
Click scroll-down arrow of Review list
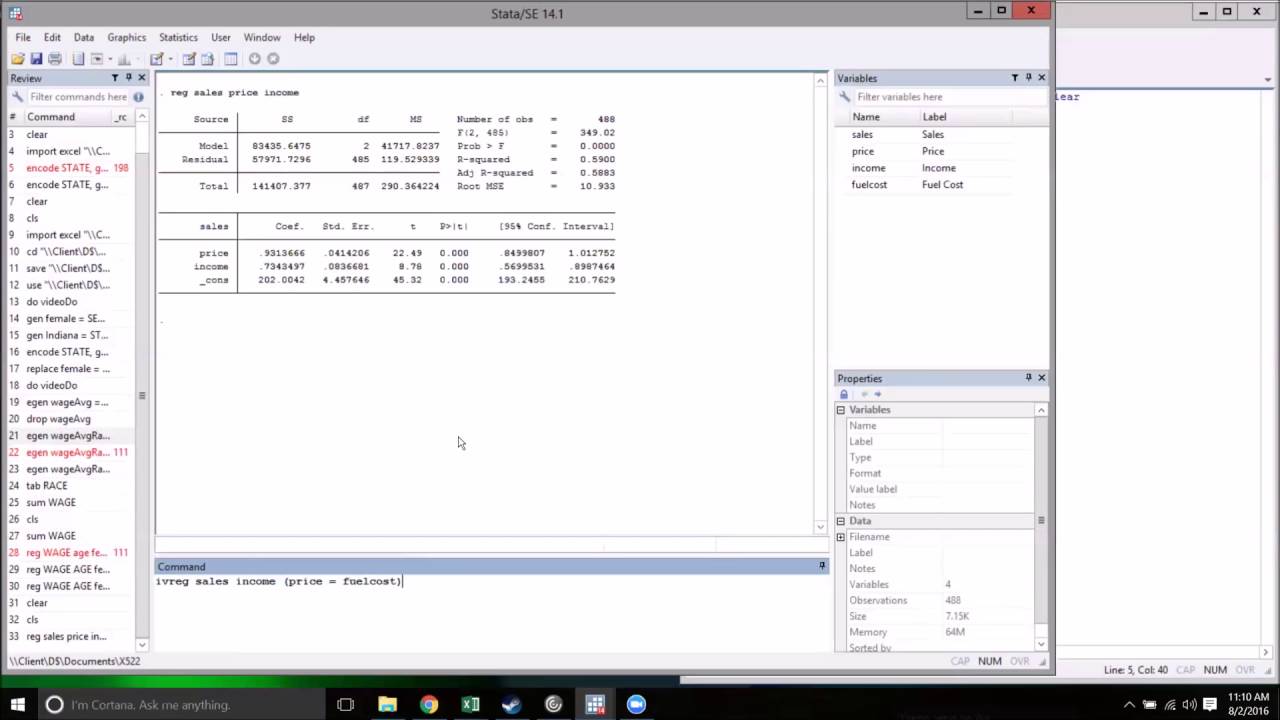click(142, 645)
